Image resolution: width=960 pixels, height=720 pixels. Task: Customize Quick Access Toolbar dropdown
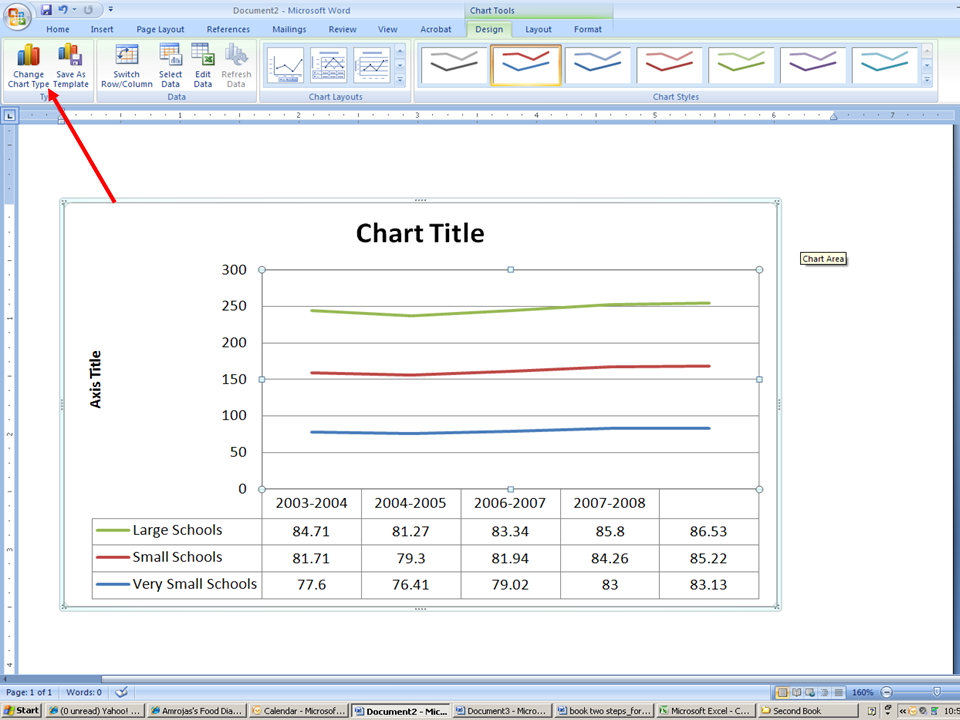(x=110, y=10)
